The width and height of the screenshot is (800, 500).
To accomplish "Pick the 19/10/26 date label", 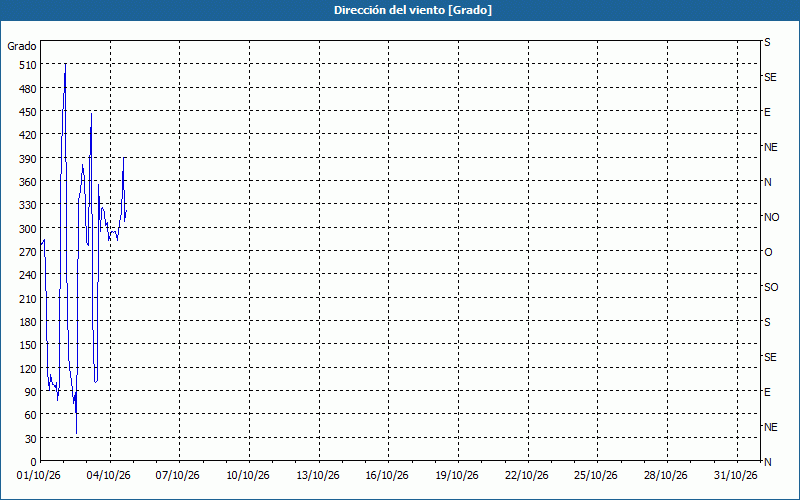I will tap(457, 476).
